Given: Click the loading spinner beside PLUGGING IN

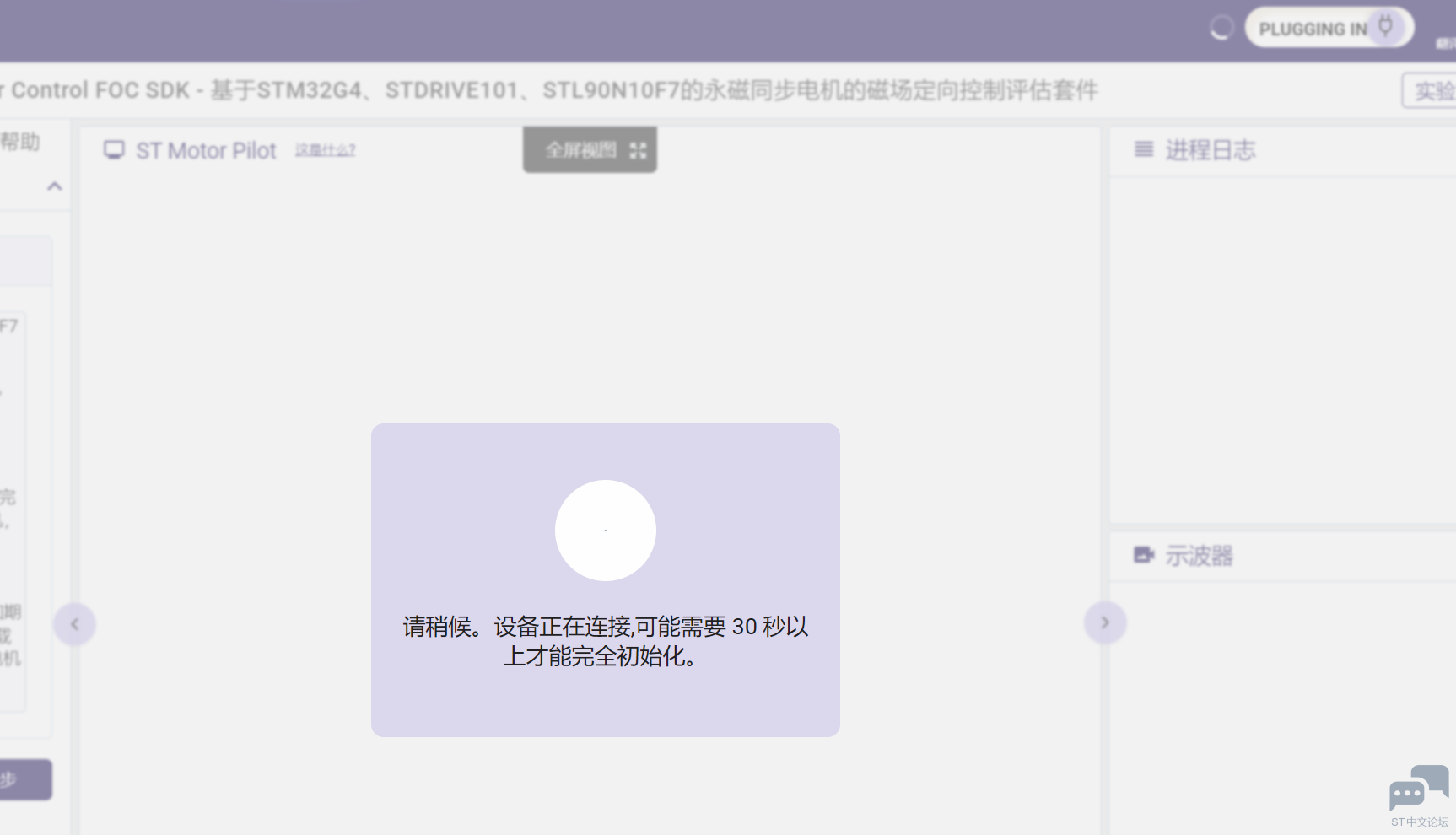Looking at the screenshot, I should (x=1221, y=29).
